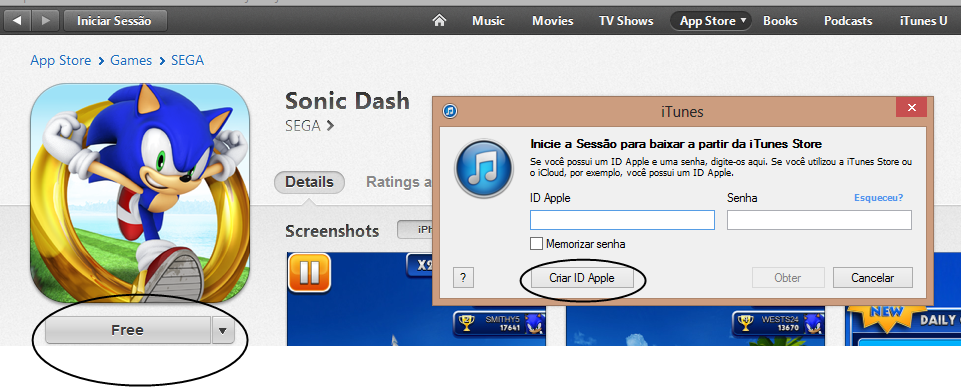The image size is (961, 387).
Task: Click the Sonic Dash app icon
Action: [140, 193]
